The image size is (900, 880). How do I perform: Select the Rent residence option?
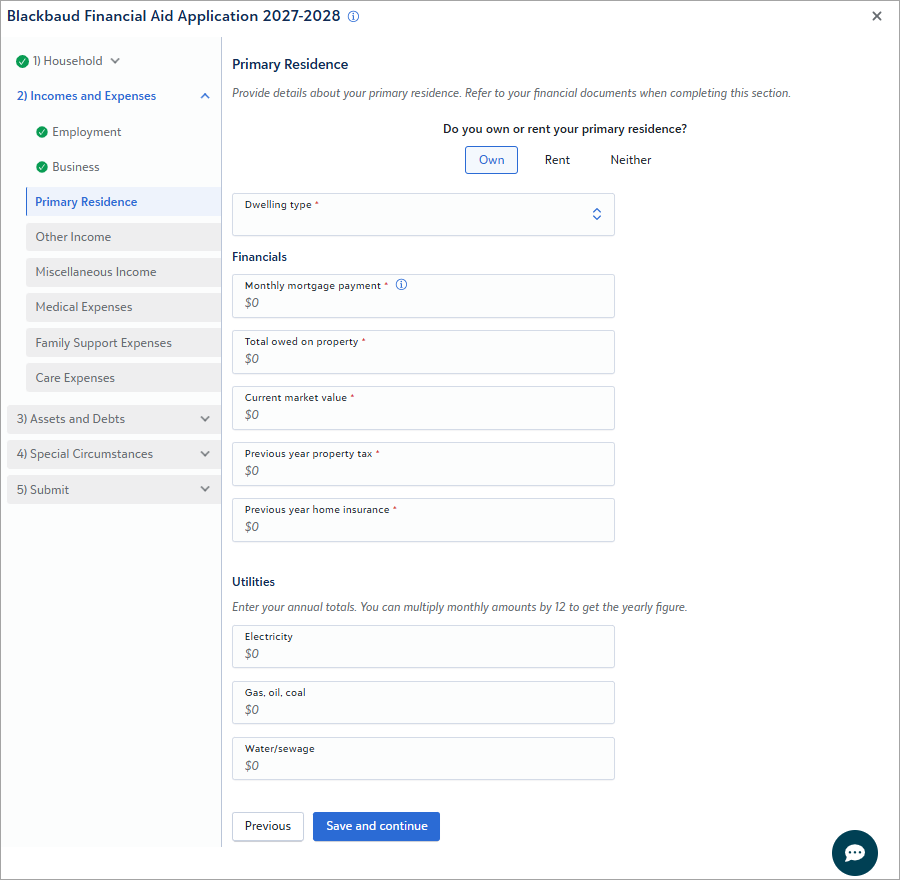[557, 160]
